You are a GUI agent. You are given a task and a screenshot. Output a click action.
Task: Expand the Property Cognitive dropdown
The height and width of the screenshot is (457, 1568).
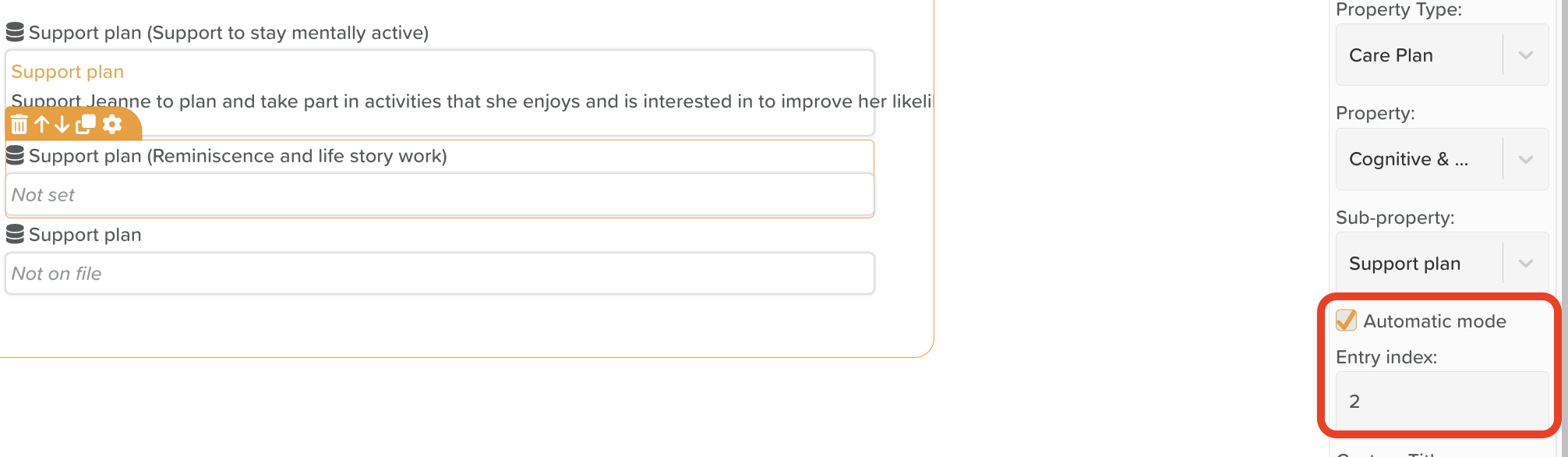tap(1442, 159)
